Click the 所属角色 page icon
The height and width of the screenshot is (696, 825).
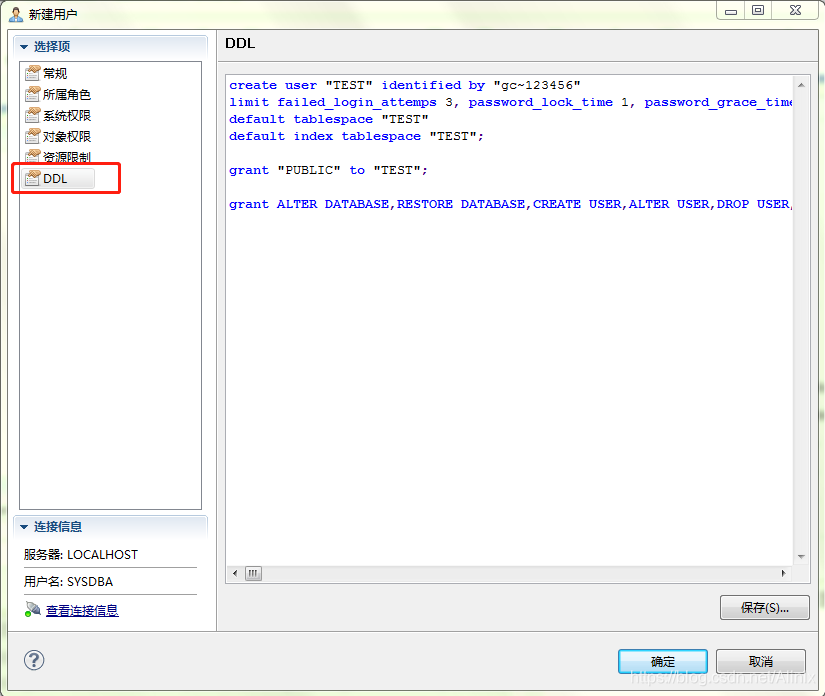coord(33,94)
